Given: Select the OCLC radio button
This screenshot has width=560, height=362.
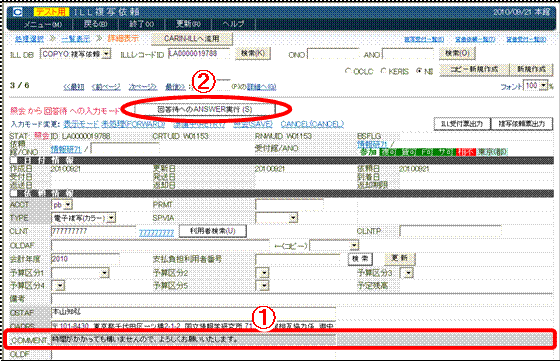Looking at the screenshot, I should pyautogui.click(x=348, y=71).
